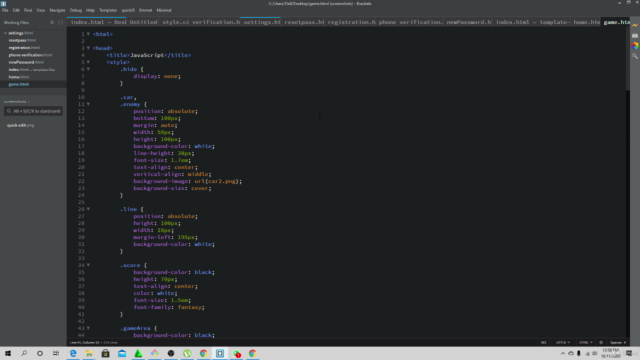Open the Live Preview lightning icon

(x=635, y=25)
